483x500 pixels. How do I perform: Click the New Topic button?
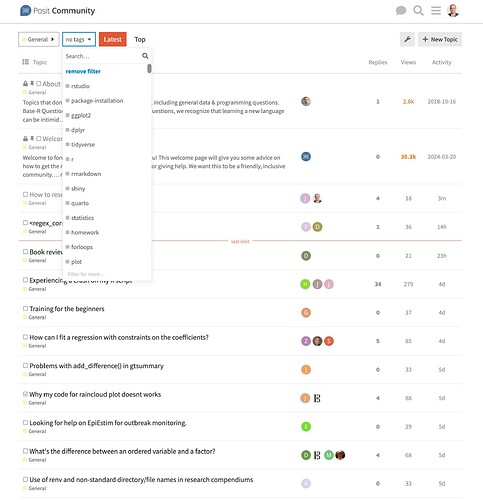click(x=440, y=39)
